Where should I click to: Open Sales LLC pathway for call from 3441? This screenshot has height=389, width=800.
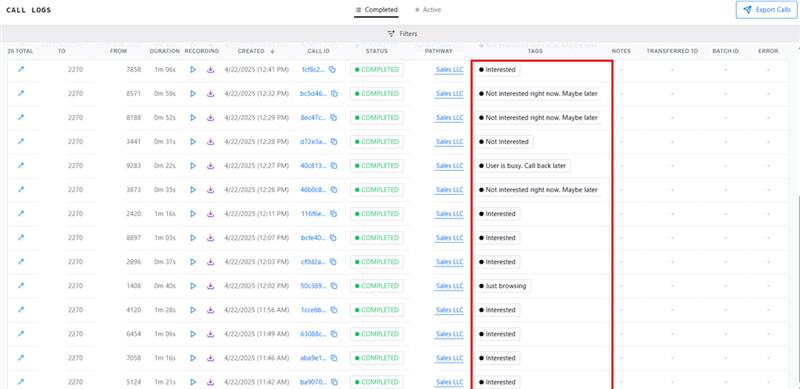(x=449, y=142)
